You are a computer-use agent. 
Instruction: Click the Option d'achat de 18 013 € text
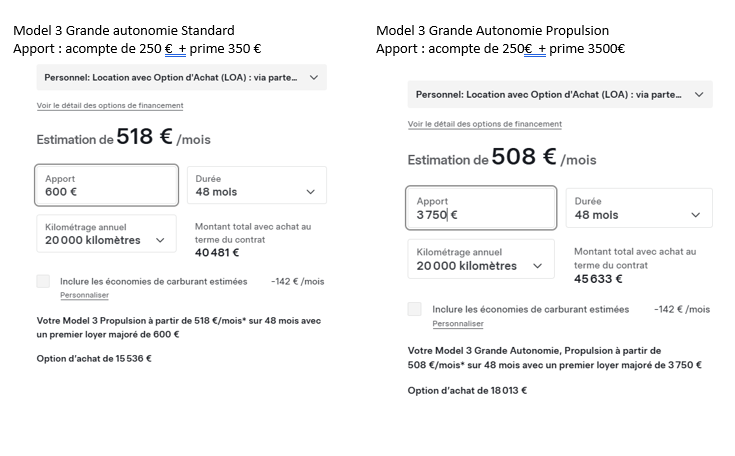point(467,390)
